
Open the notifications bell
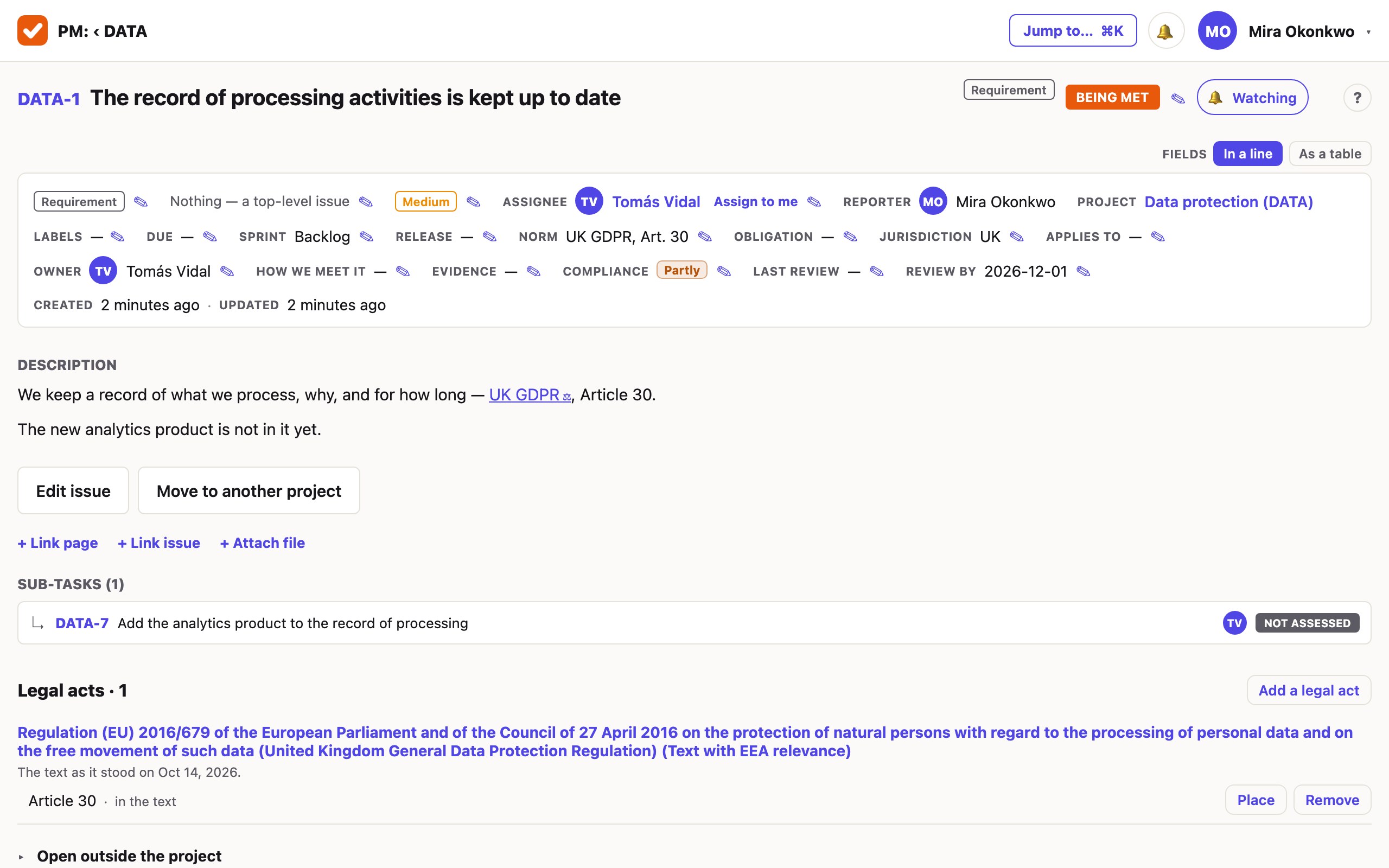click(1165, 31)
